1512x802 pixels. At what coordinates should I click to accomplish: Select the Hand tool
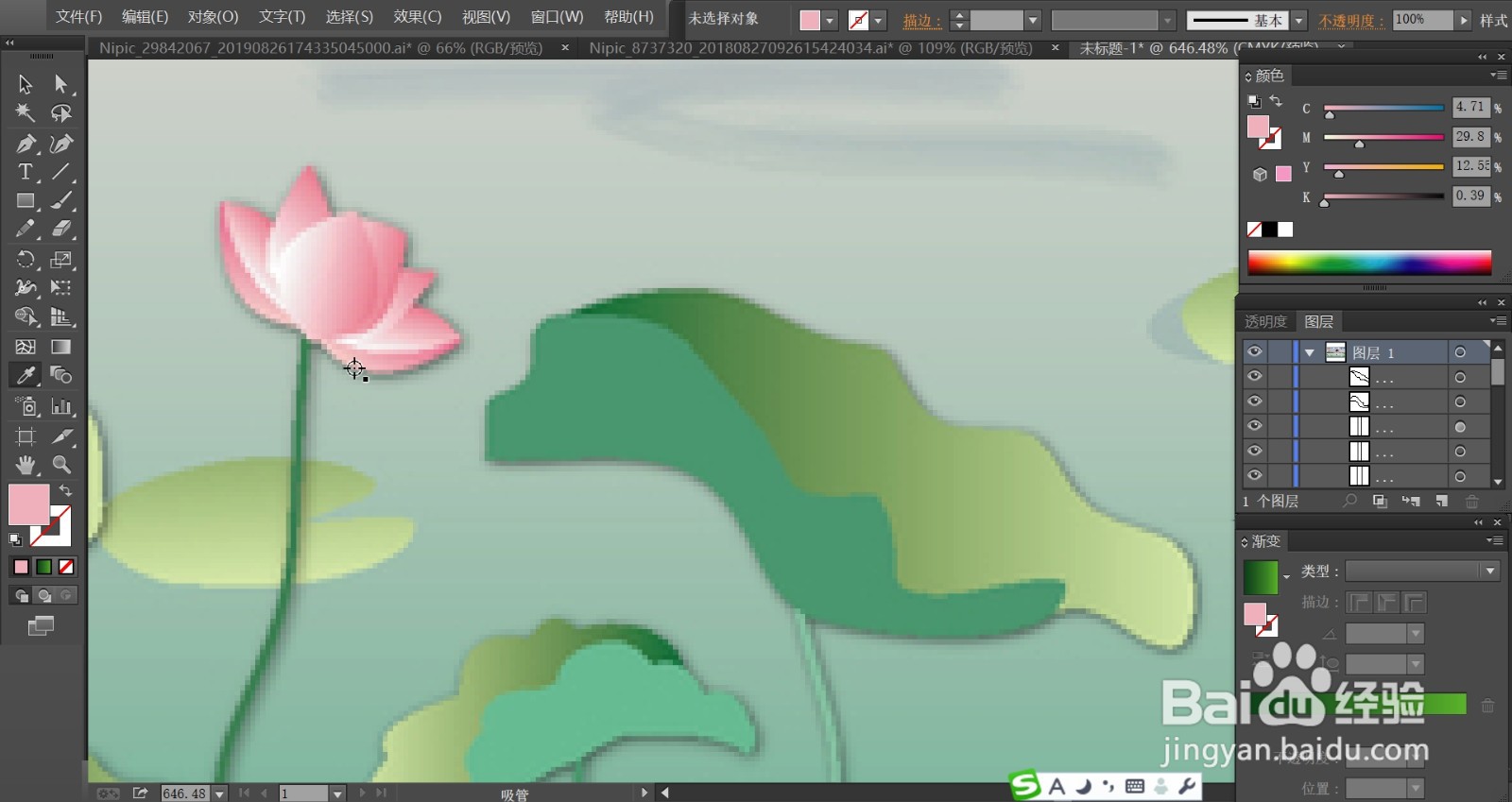tap(26, 465)
